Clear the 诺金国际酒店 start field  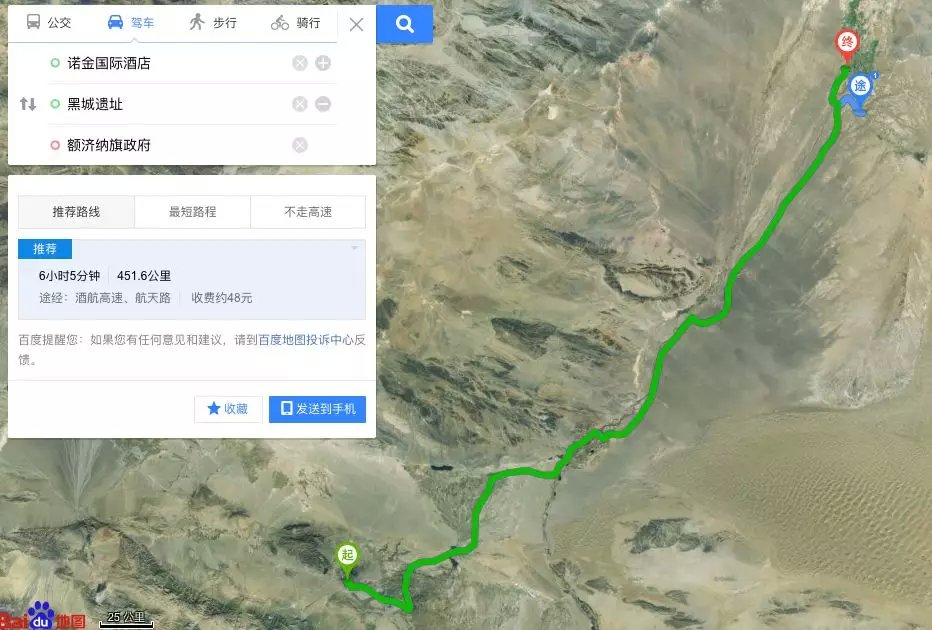point(300,63)
